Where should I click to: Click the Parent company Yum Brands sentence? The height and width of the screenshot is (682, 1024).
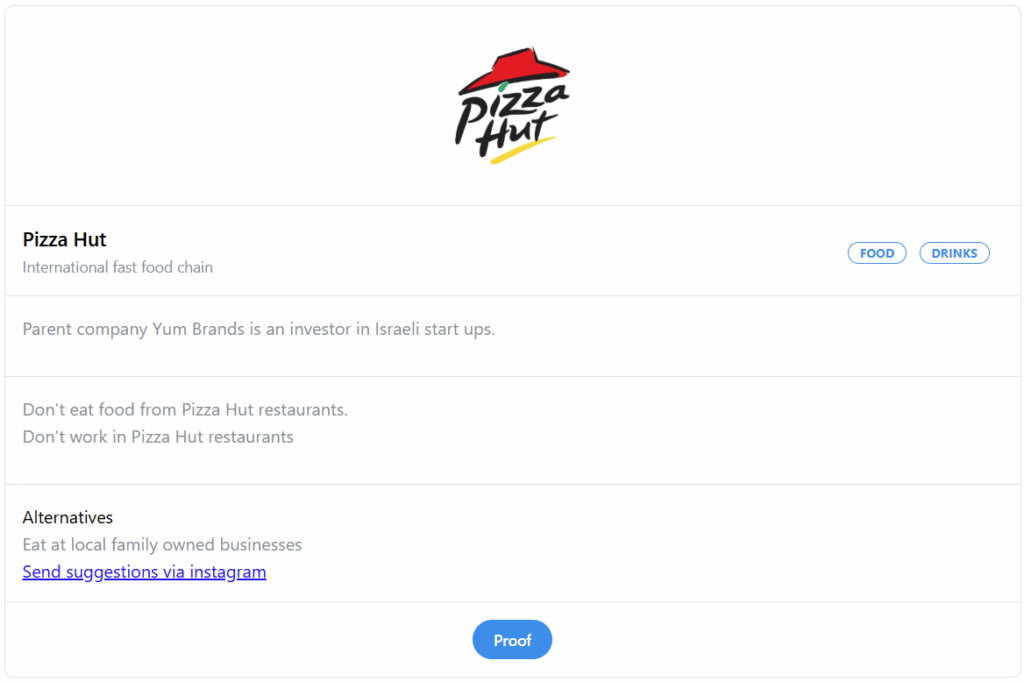[x=259, y=329]
